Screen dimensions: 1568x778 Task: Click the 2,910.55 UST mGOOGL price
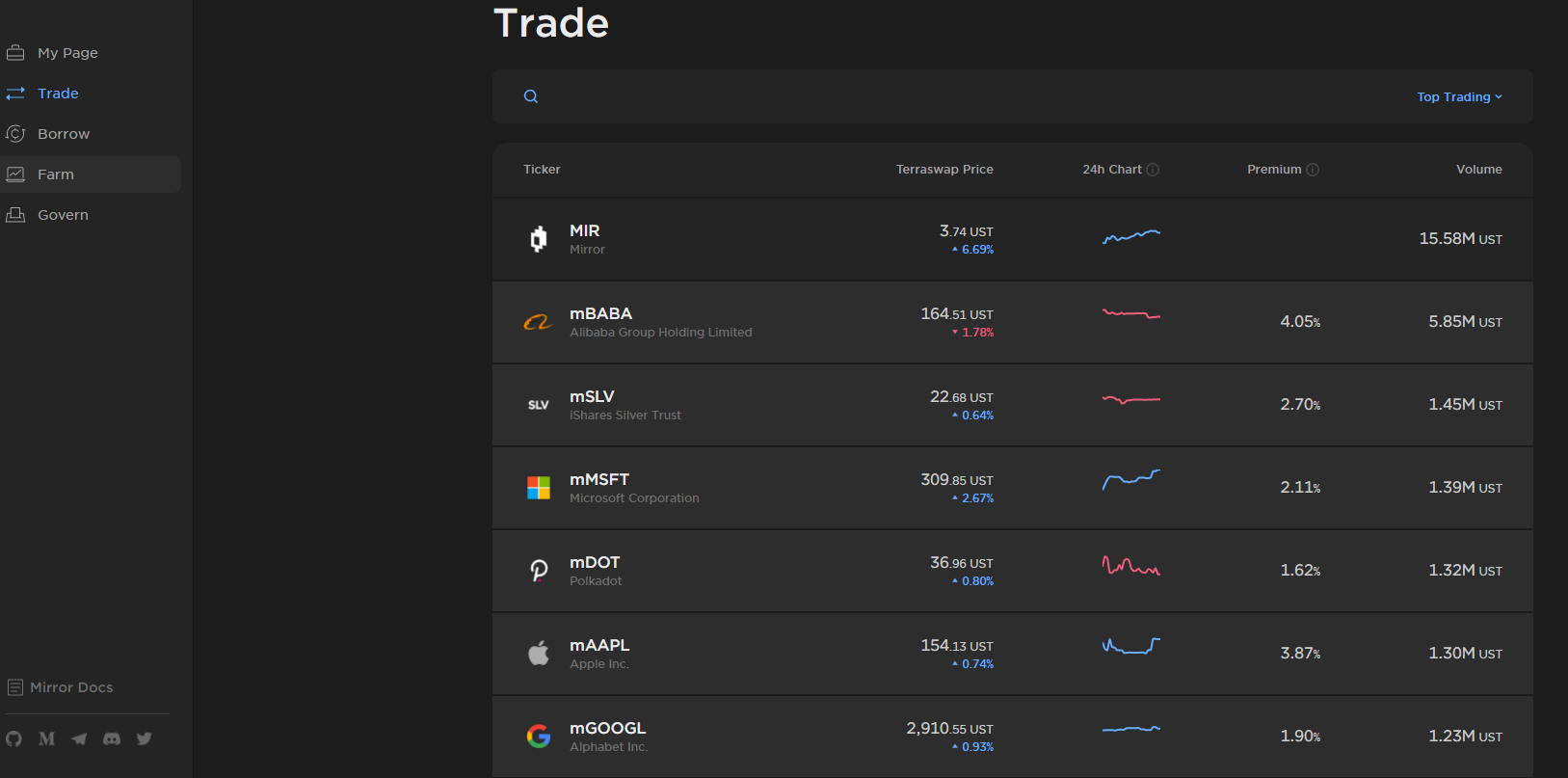click(x=949, y=729)
